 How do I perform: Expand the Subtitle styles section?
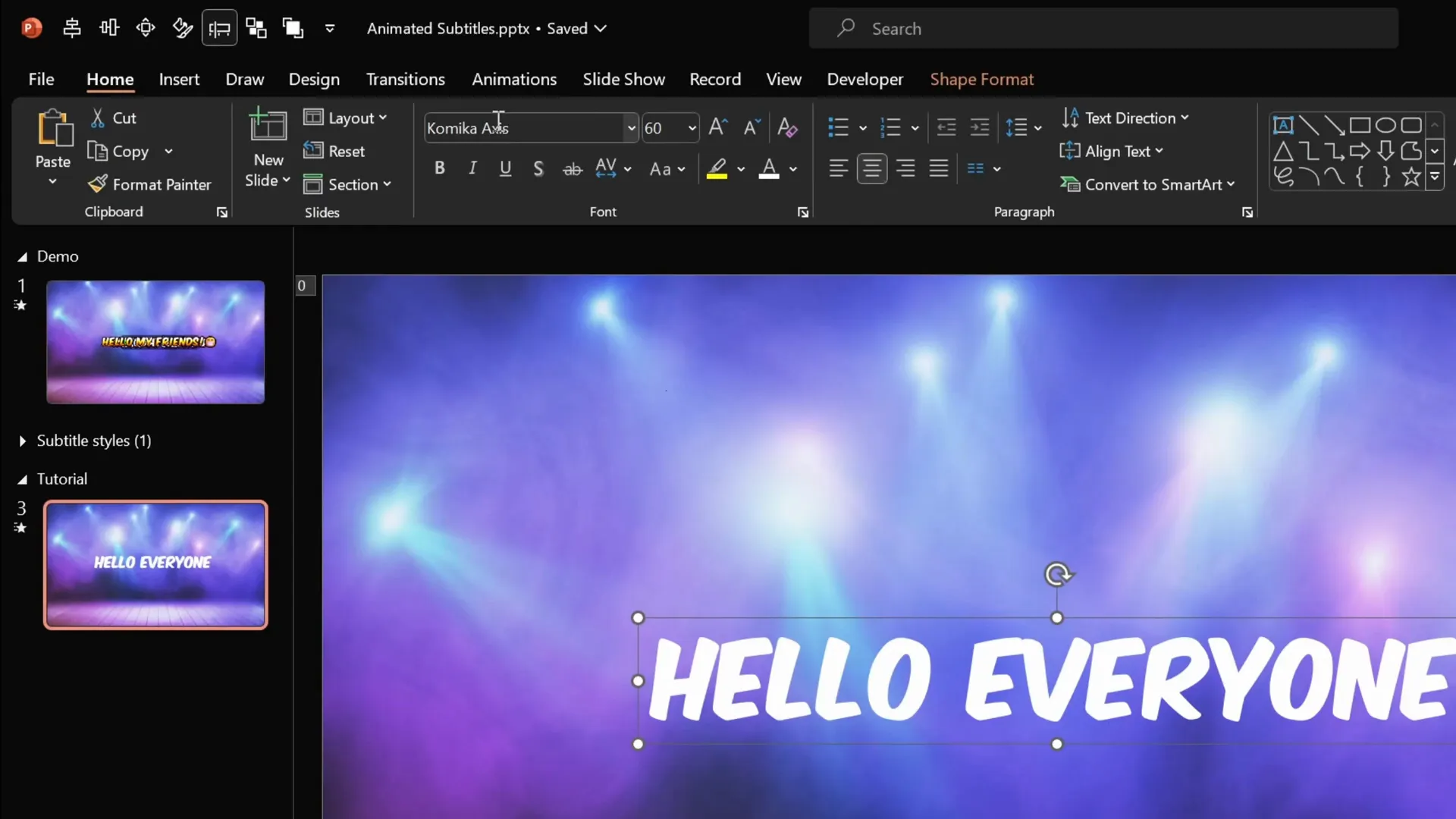tap(22, 441)
